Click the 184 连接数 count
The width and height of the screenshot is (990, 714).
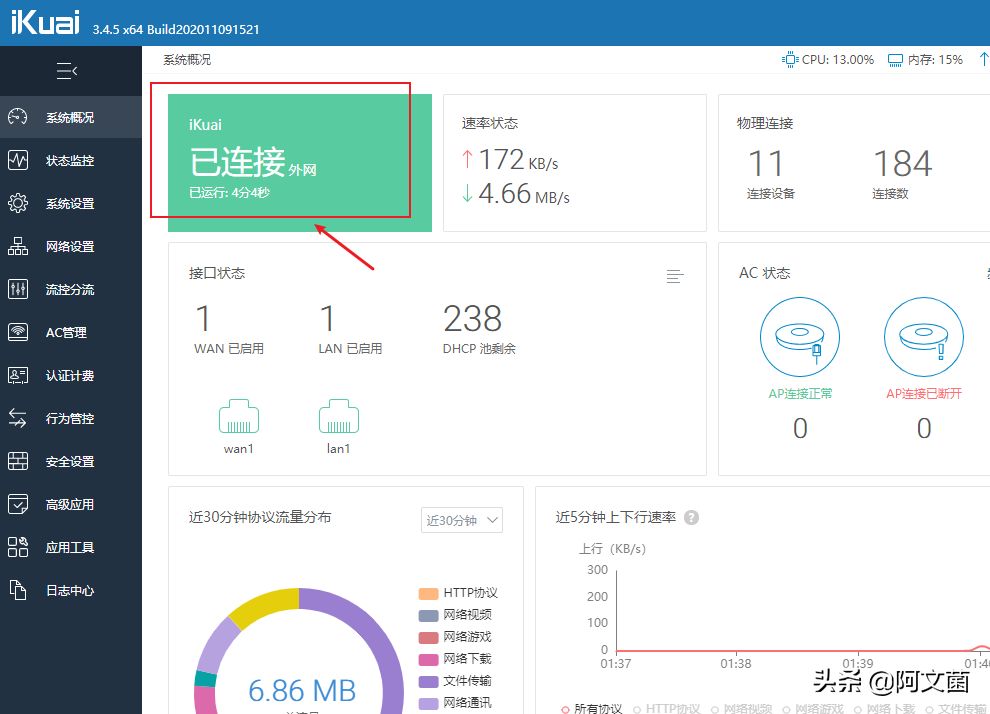902,163
